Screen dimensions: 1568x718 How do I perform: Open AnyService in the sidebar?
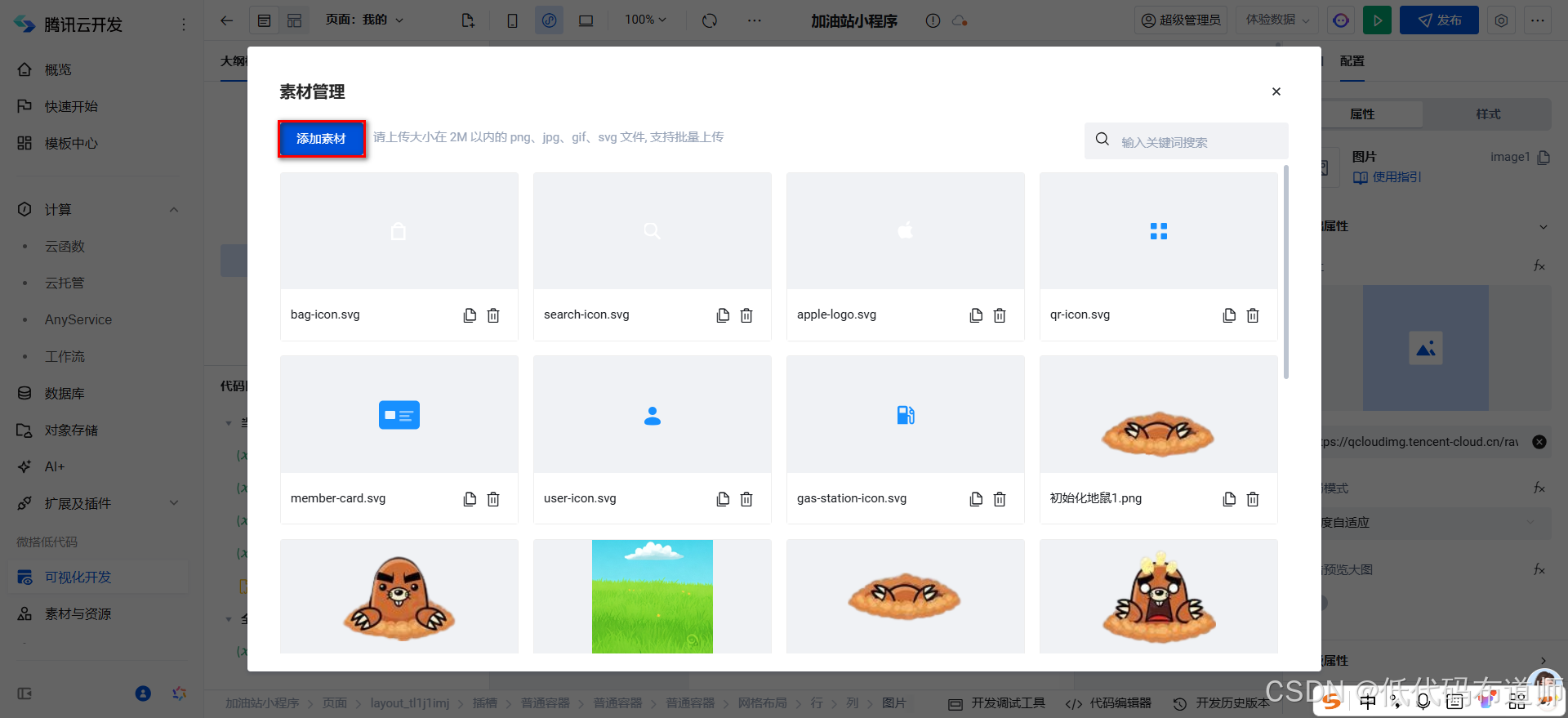click(x=78, y=319)
